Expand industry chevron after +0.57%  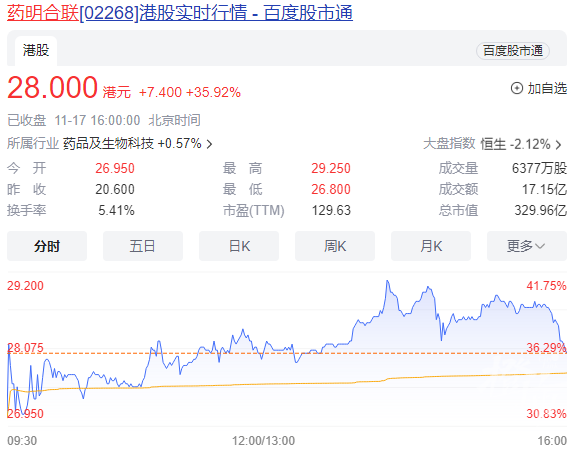[209, 144]
